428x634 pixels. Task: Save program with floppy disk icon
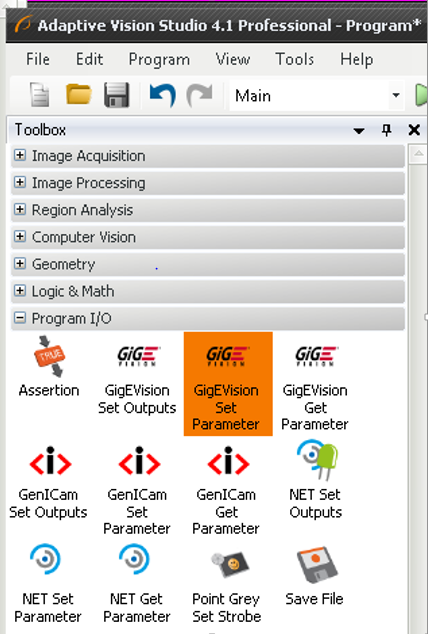116,95
